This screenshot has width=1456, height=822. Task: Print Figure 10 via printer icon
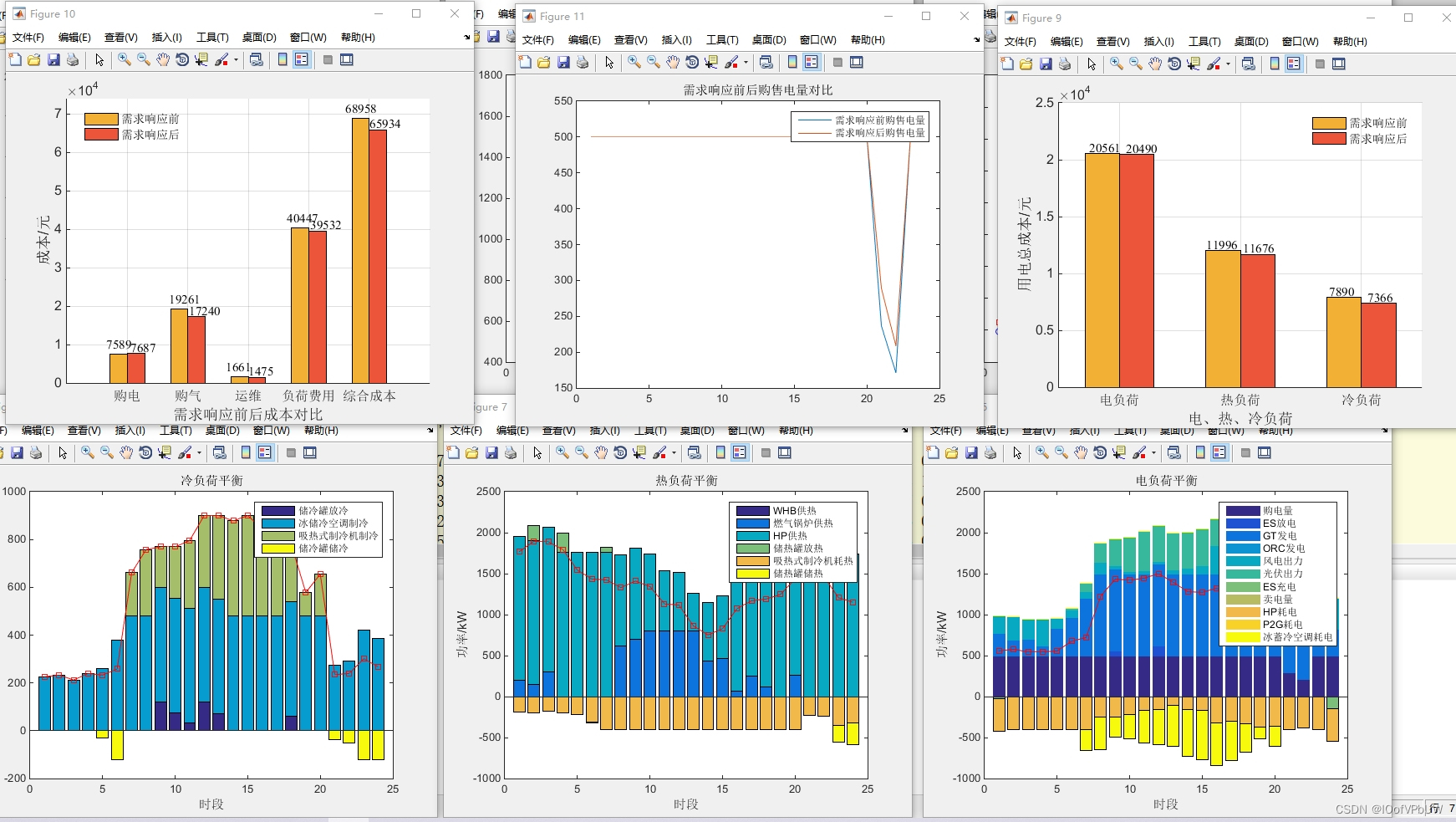[73, 59]
